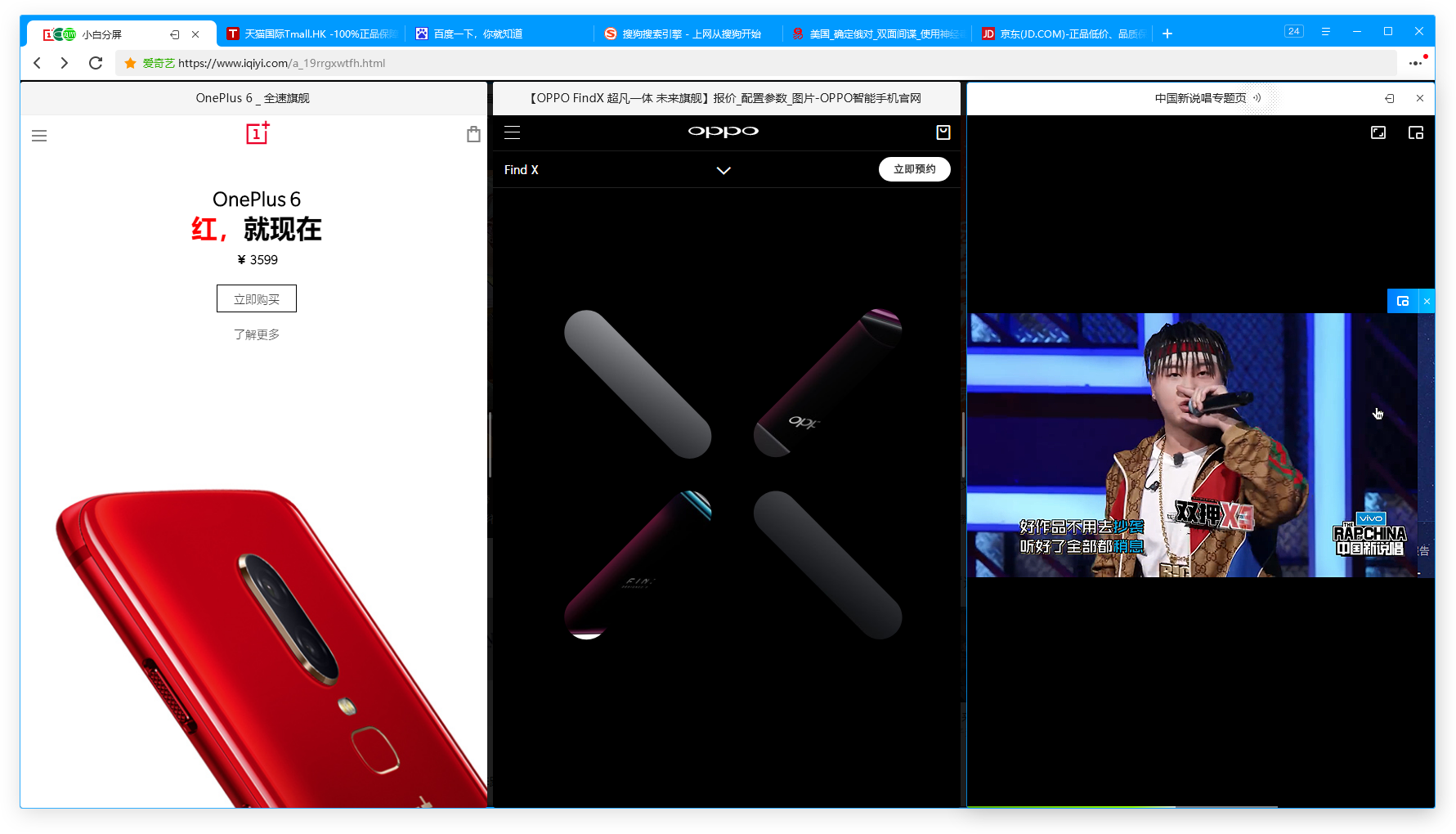1456x834 pixels.
Task: Click the 立即预约 reserve now button
Action: (x=914, y=169)
